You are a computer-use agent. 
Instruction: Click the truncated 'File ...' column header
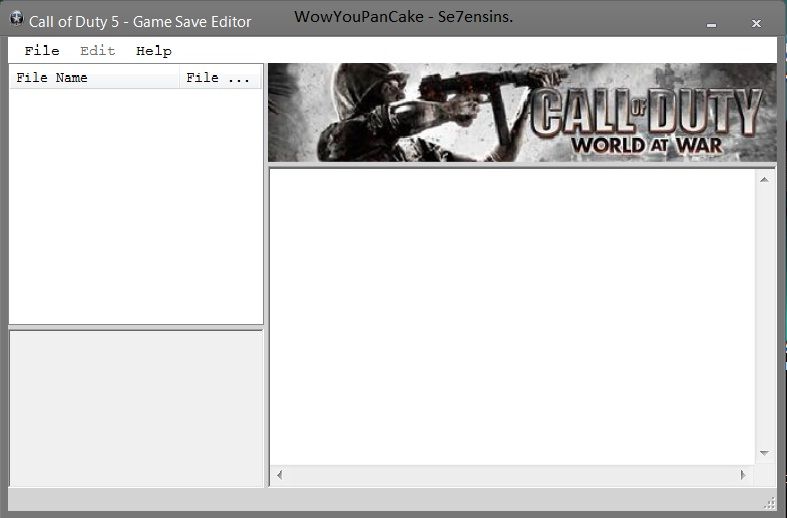(x=220, y=77)
